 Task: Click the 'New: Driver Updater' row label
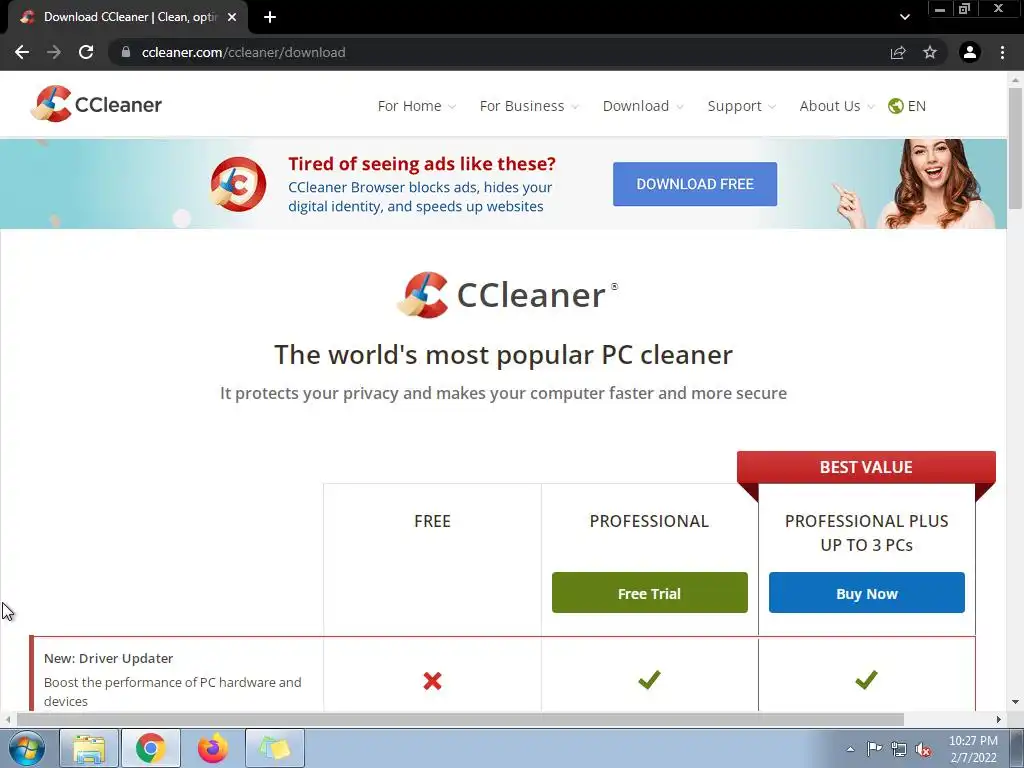pos(108,658)
